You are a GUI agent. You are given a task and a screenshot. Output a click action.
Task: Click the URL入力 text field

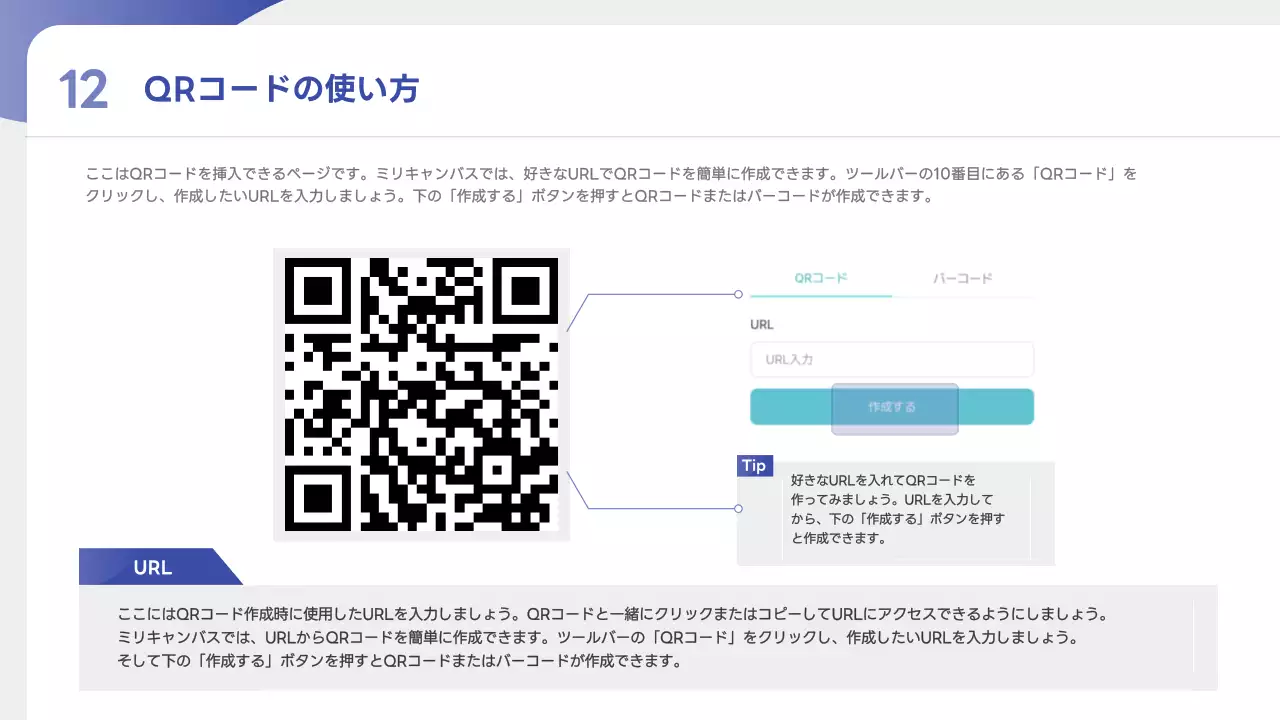[891, 359]
